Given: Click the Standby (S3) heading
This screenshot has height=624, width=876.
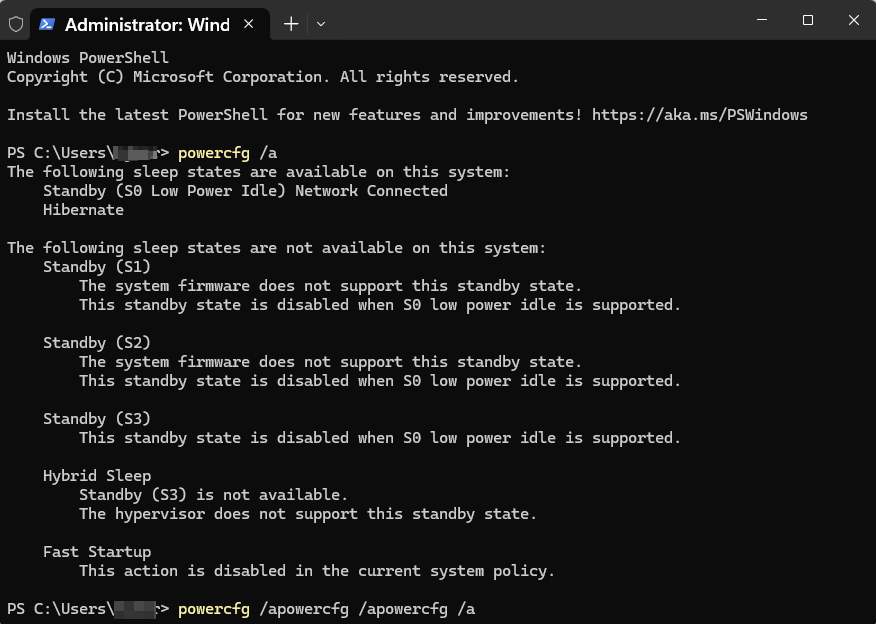Looking at the screenshot, I should pyautogui.click(x=96, y=419).
